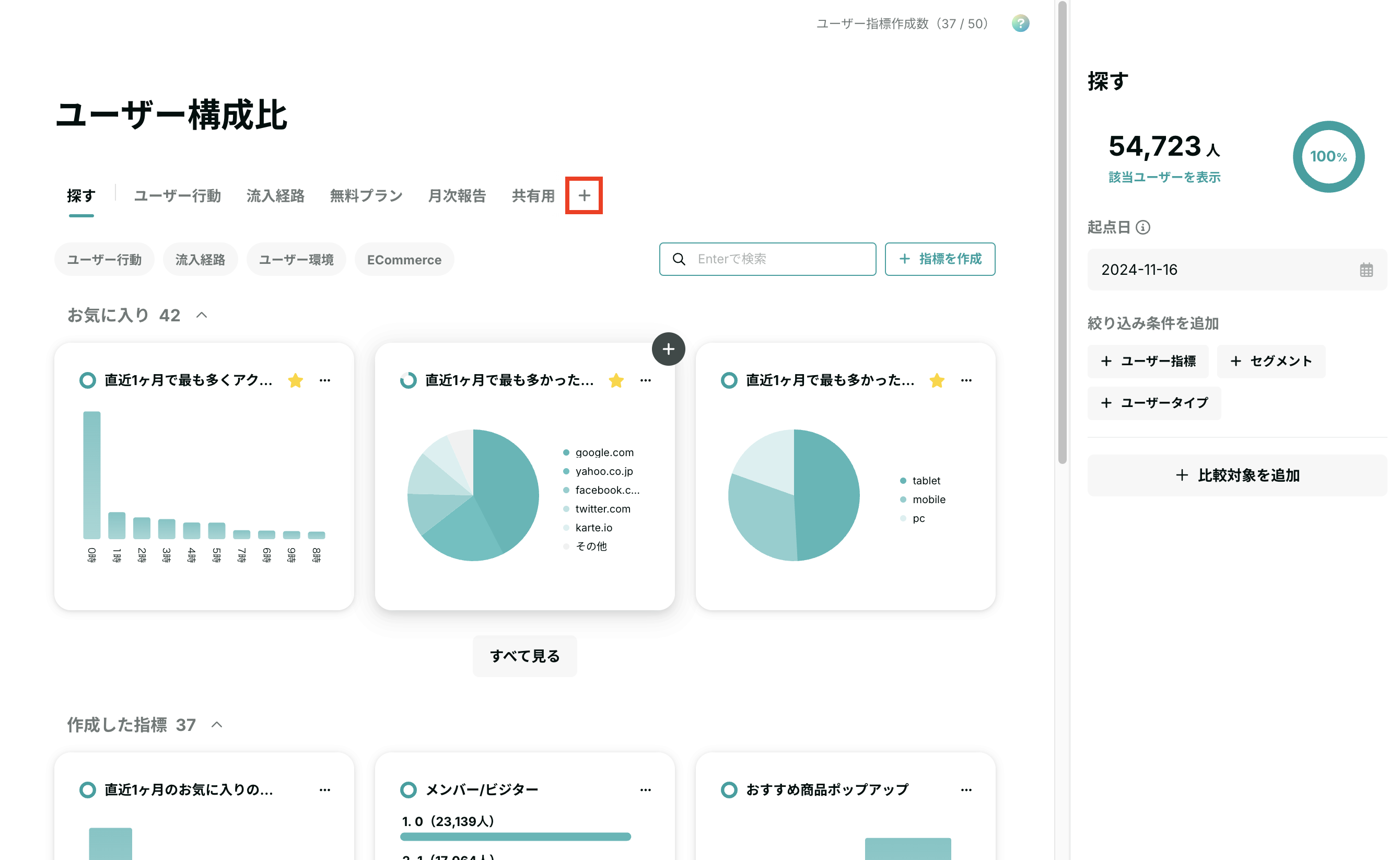Click calendar icon in 起点日 field

[1366, 270]
